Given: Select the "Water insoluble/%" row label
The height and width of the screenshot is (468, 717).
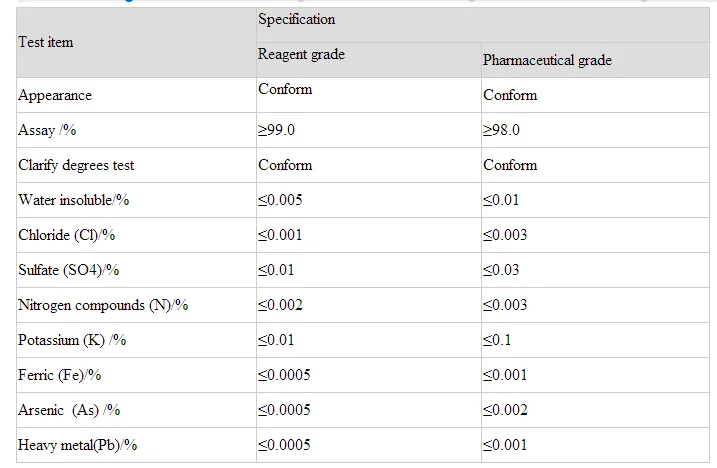Looking at the screenshot, I should [74, 200].
